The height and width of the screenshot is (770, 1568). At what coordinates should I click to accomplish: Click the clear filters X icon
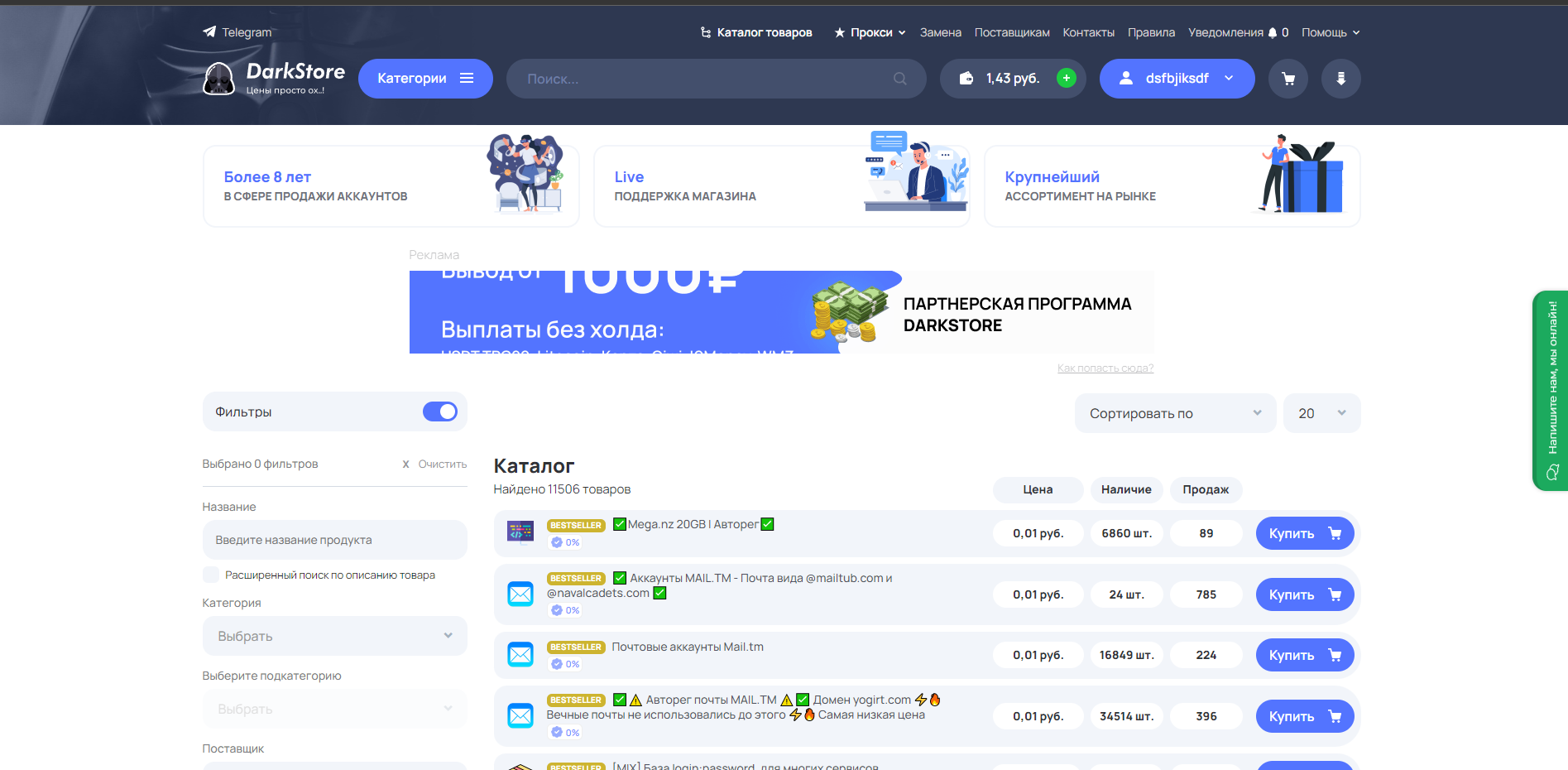pyautogui.click(x=405, y=464)
